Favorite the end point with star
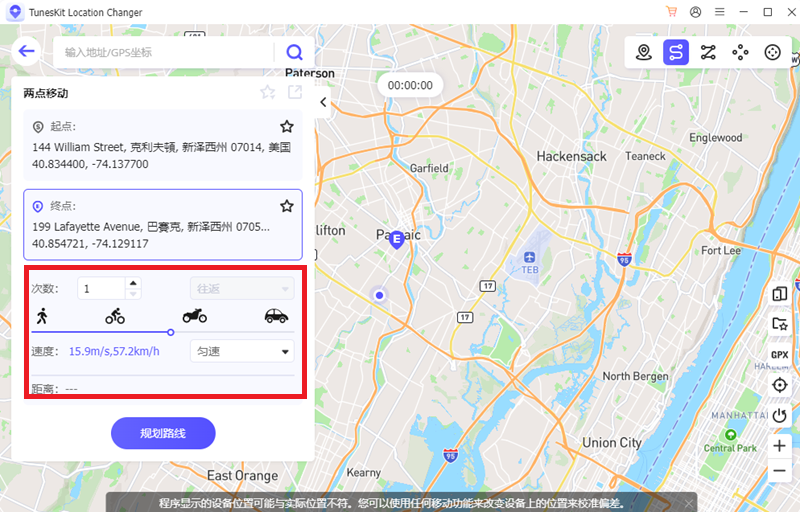Screen dimensions: 800x512 click(287, 206)
